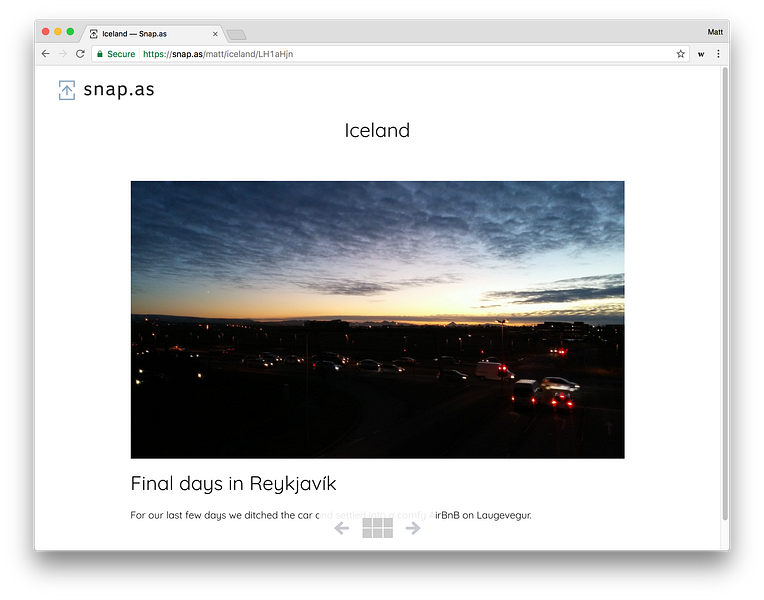This screenshot has height=600, width=764.
Task: Click the Final days in Reykjavík heading
Action: click(233, 484)
